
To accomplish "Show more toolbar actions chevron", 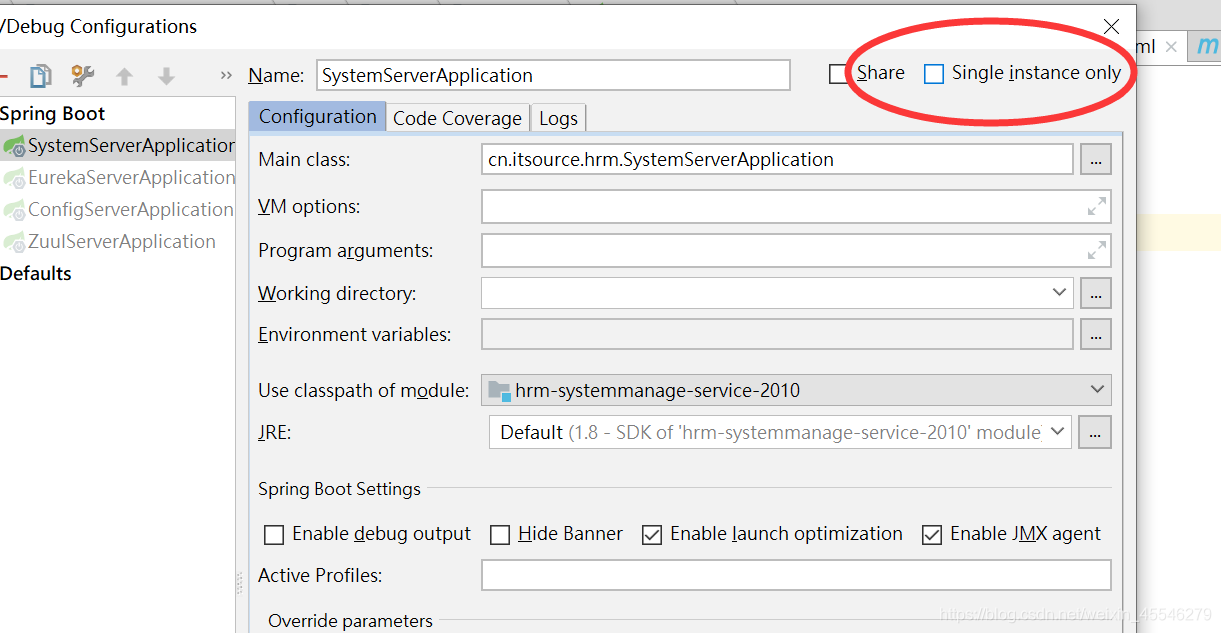I will point(226,76).
